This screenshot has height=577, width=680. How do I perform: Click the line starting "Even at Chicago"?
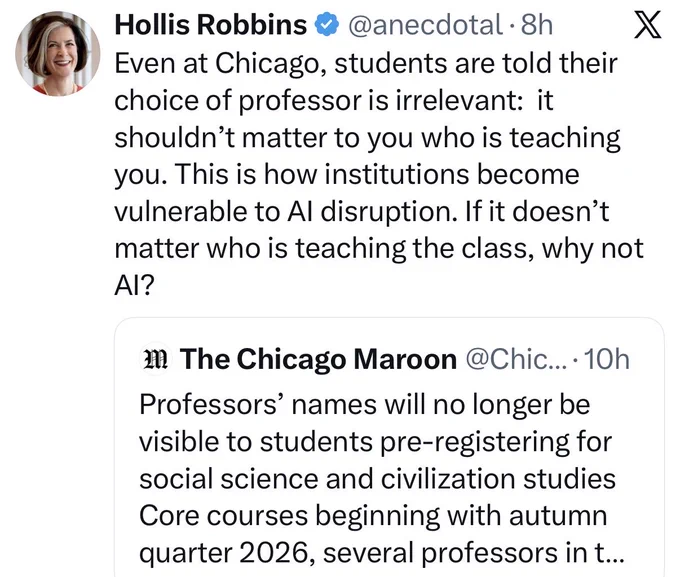click(366, 63)
